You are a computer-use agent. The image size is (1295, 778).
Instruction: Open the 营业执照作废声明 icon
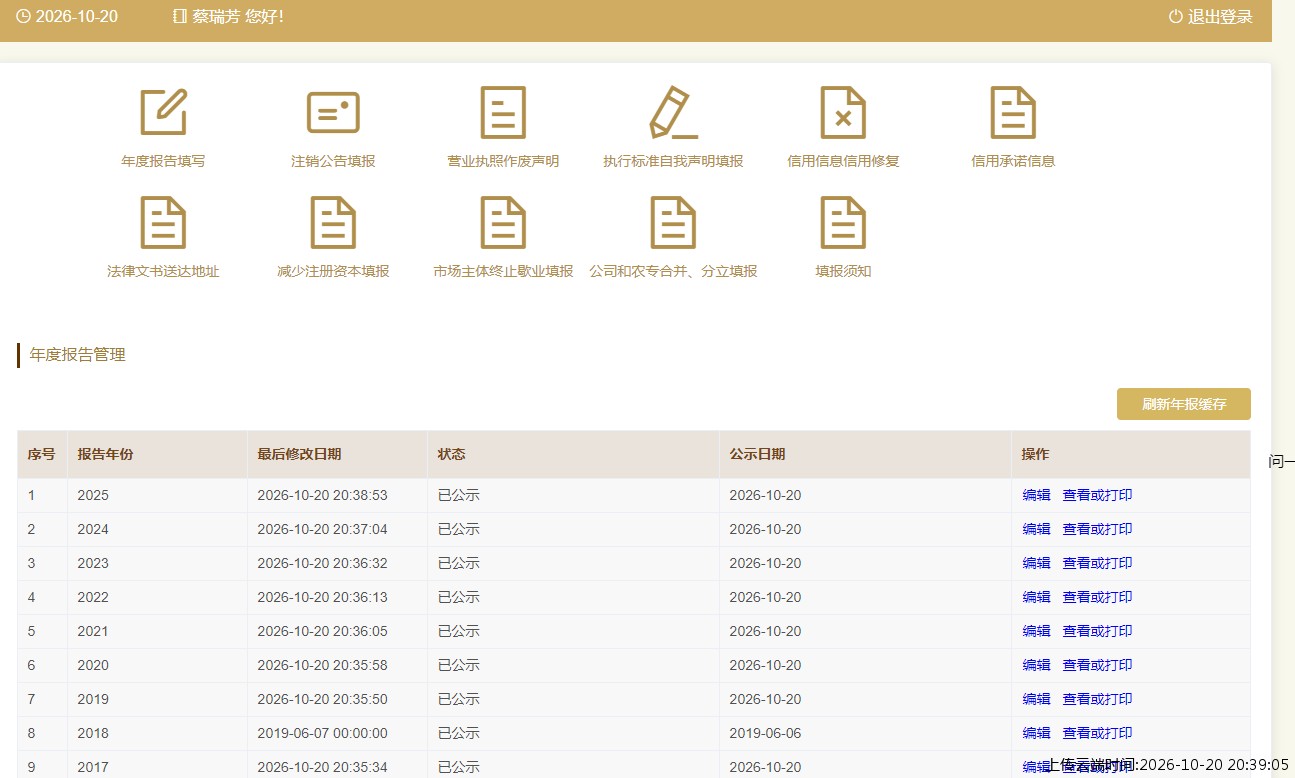tap(503, 112)
